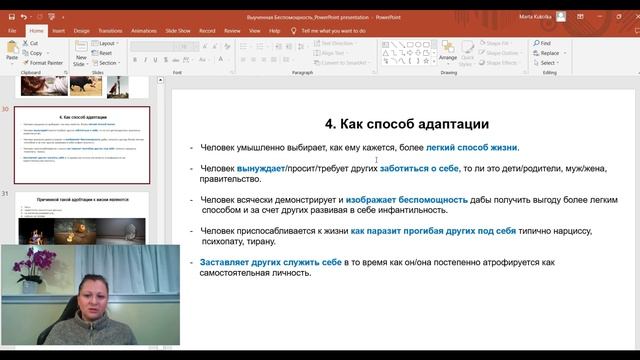Open Shape Fill dropdown

pos(496,43)
